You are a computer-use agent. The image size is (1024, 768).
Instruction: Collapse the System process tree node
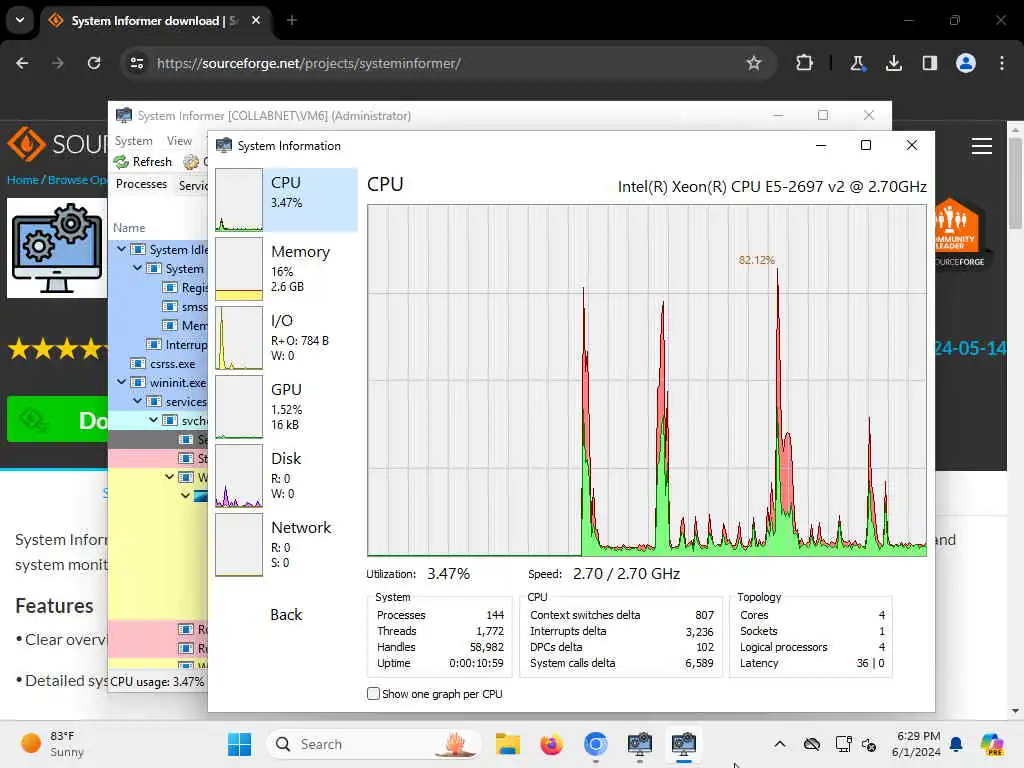point(137,268)
